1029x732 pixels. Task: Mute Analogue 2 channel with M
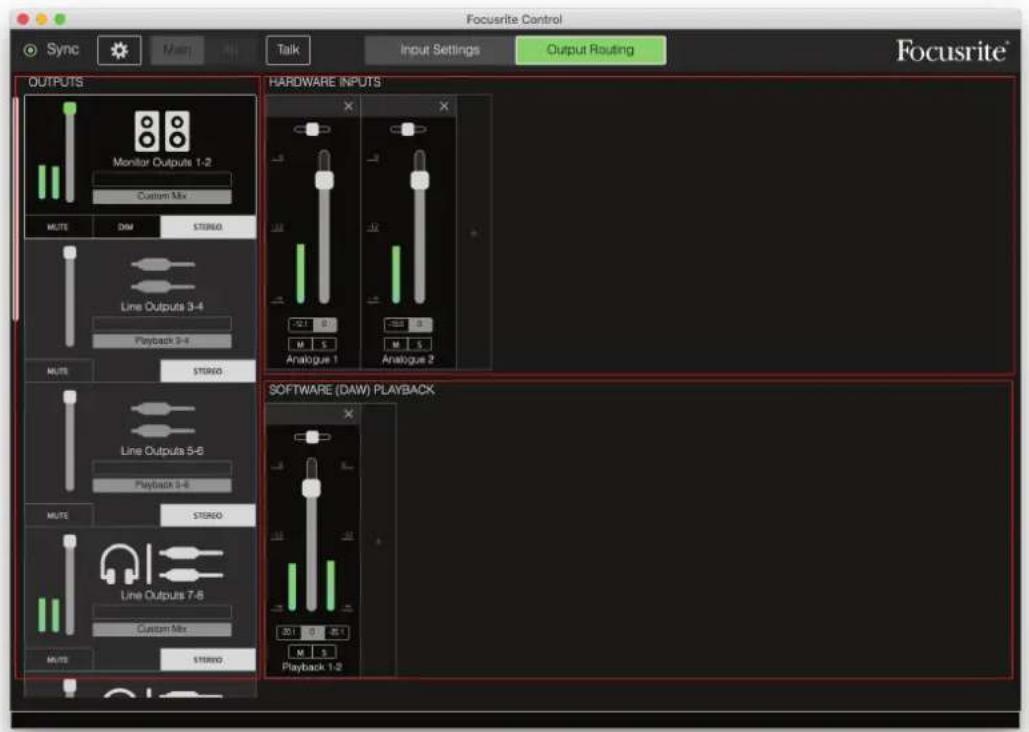tap(396, 344)
